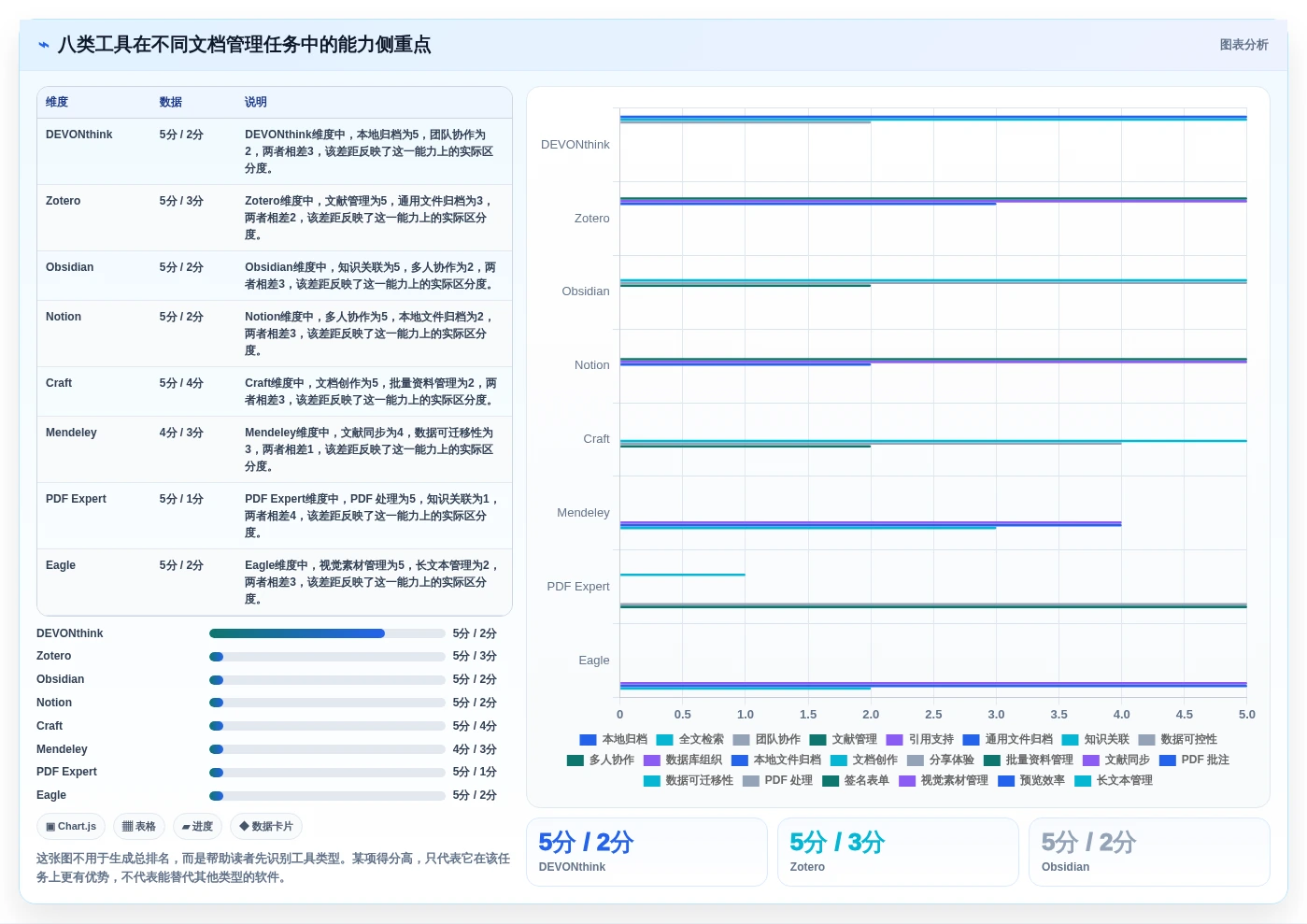
Task: Select the Notion table row name
Action: click(x=63, y=317)
